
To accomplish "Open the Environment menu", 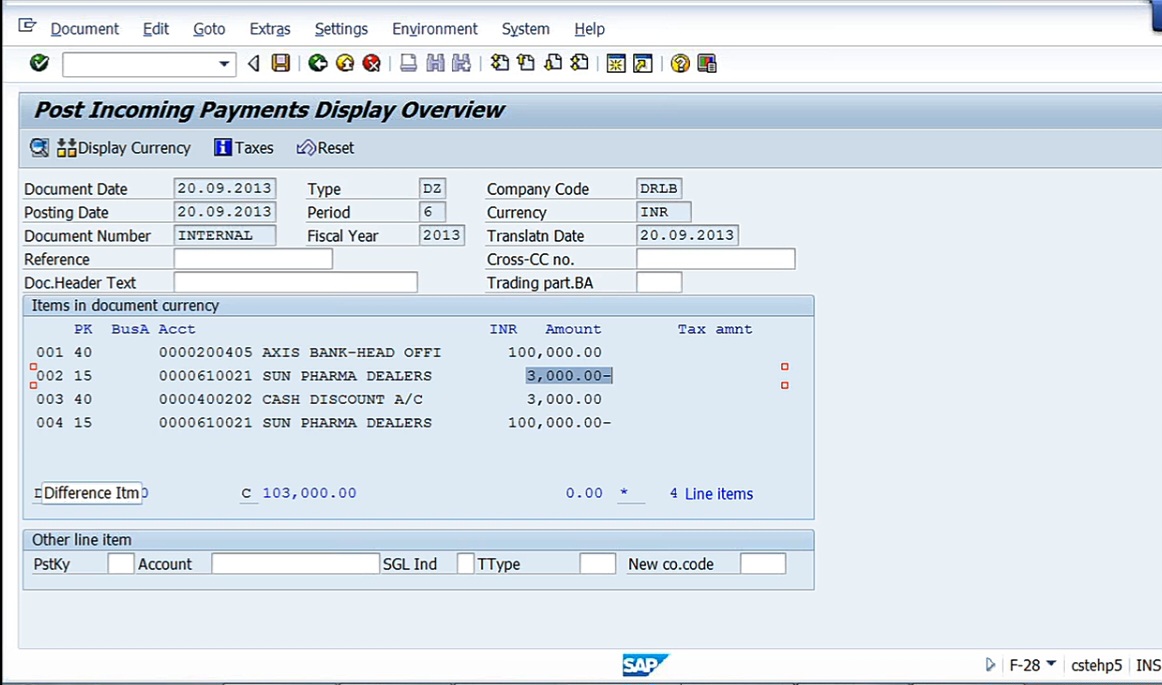I will (x=435, y=29).
